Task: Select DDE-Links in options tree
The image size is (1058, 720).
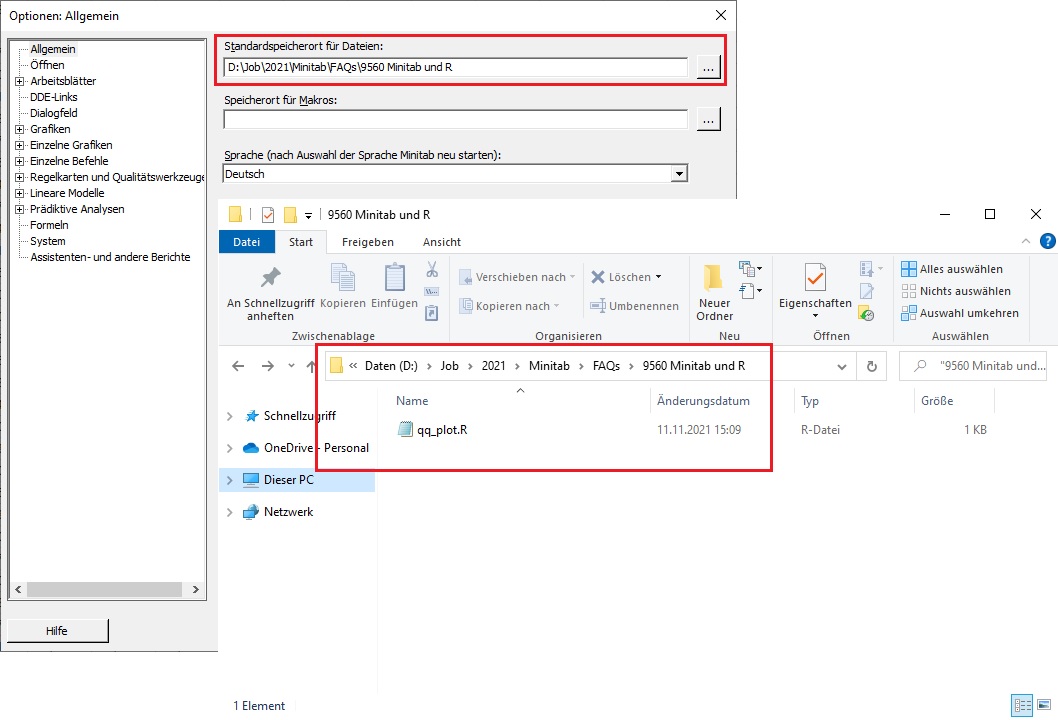Action: (x=53, y=97)
